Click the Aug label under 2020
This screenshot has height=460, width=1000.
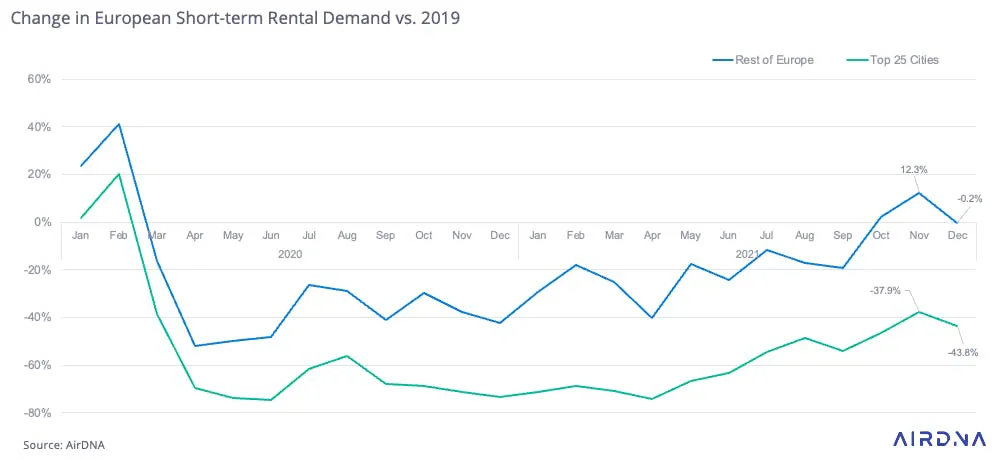point(347,235)
